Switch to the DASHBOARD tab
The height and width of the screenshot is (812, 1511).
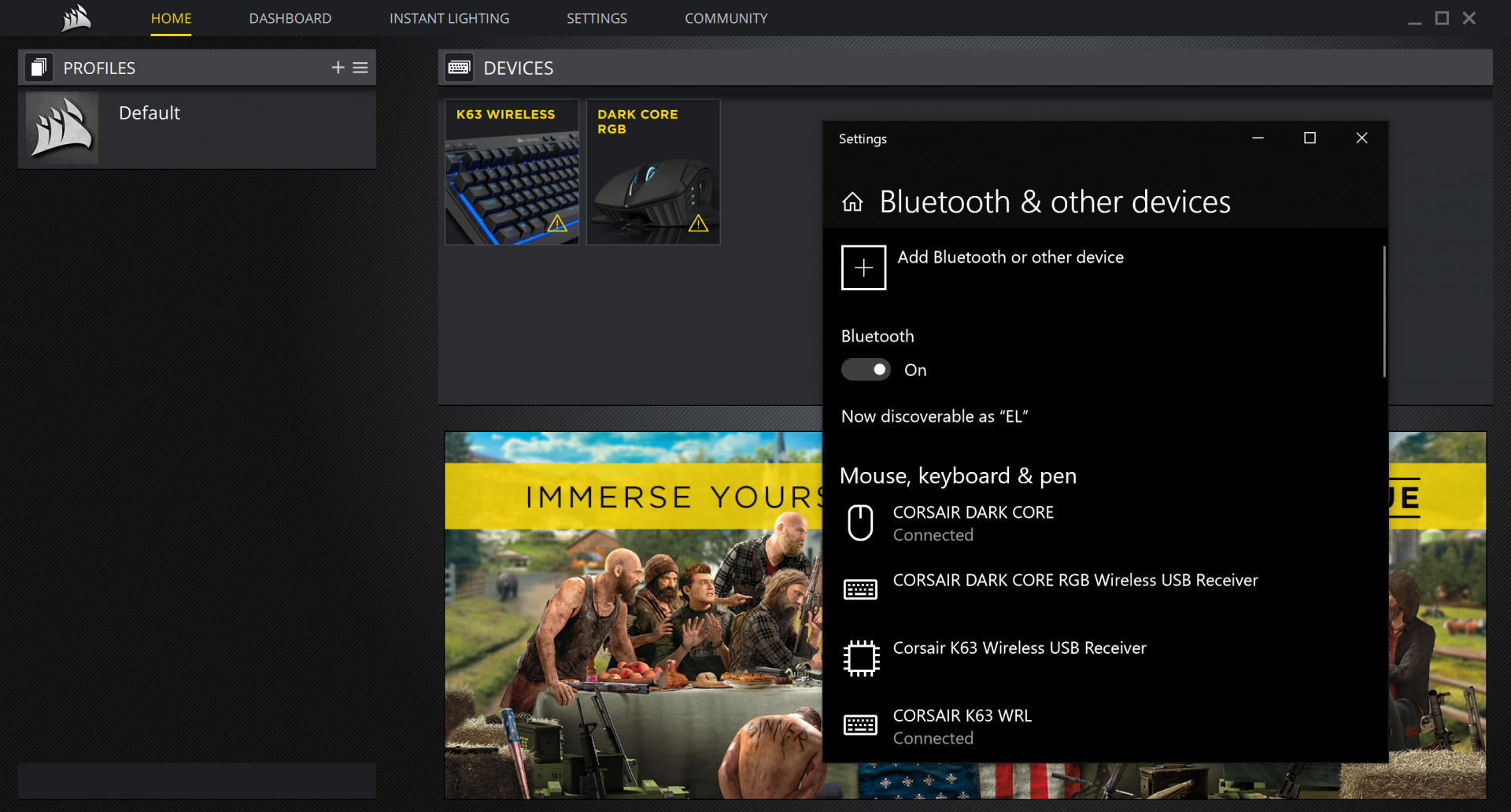290,18
